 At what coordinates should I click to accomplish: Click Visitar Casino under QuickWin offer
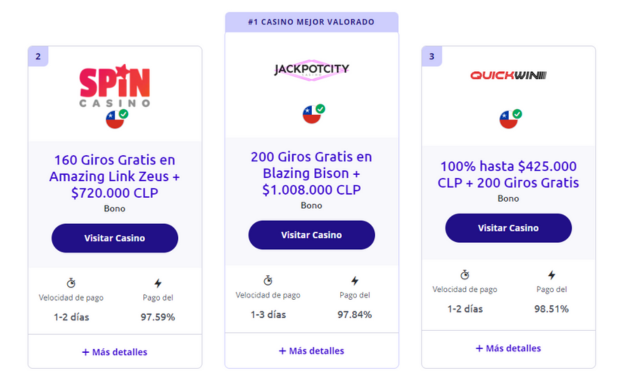[508, 228]
